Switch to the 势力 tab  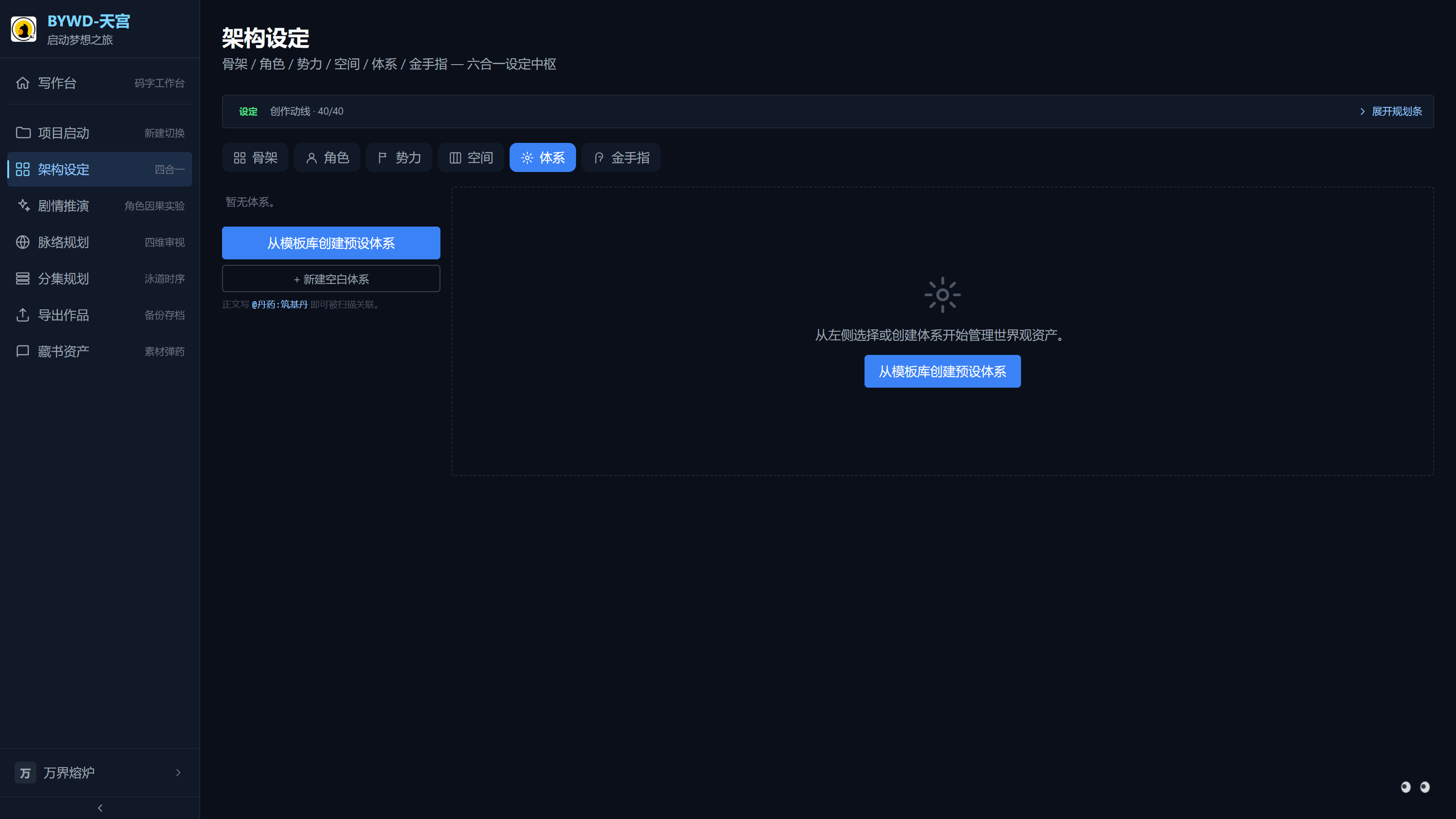pos(399,158)
